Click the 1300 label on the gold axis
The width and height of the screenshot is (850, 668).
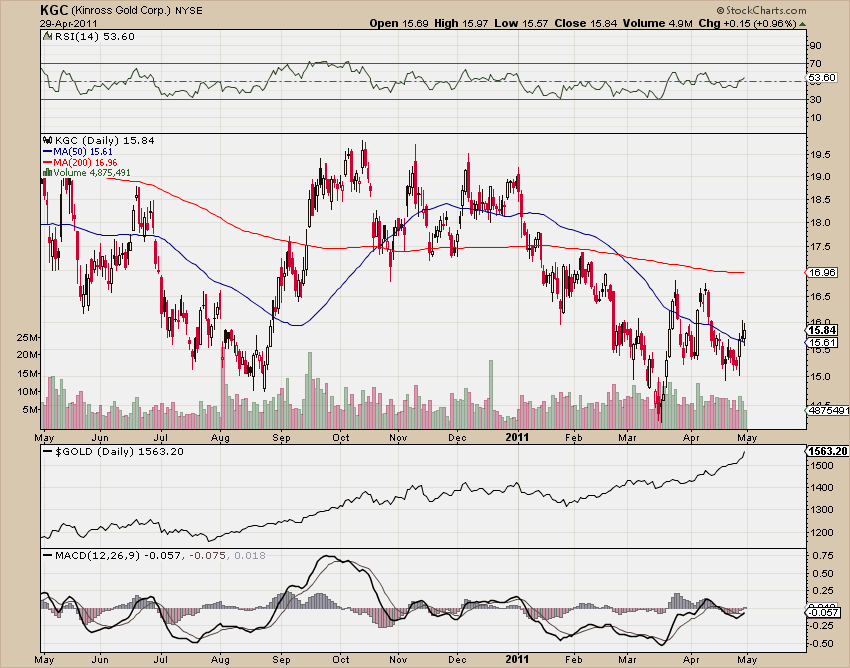pos(822,510)
